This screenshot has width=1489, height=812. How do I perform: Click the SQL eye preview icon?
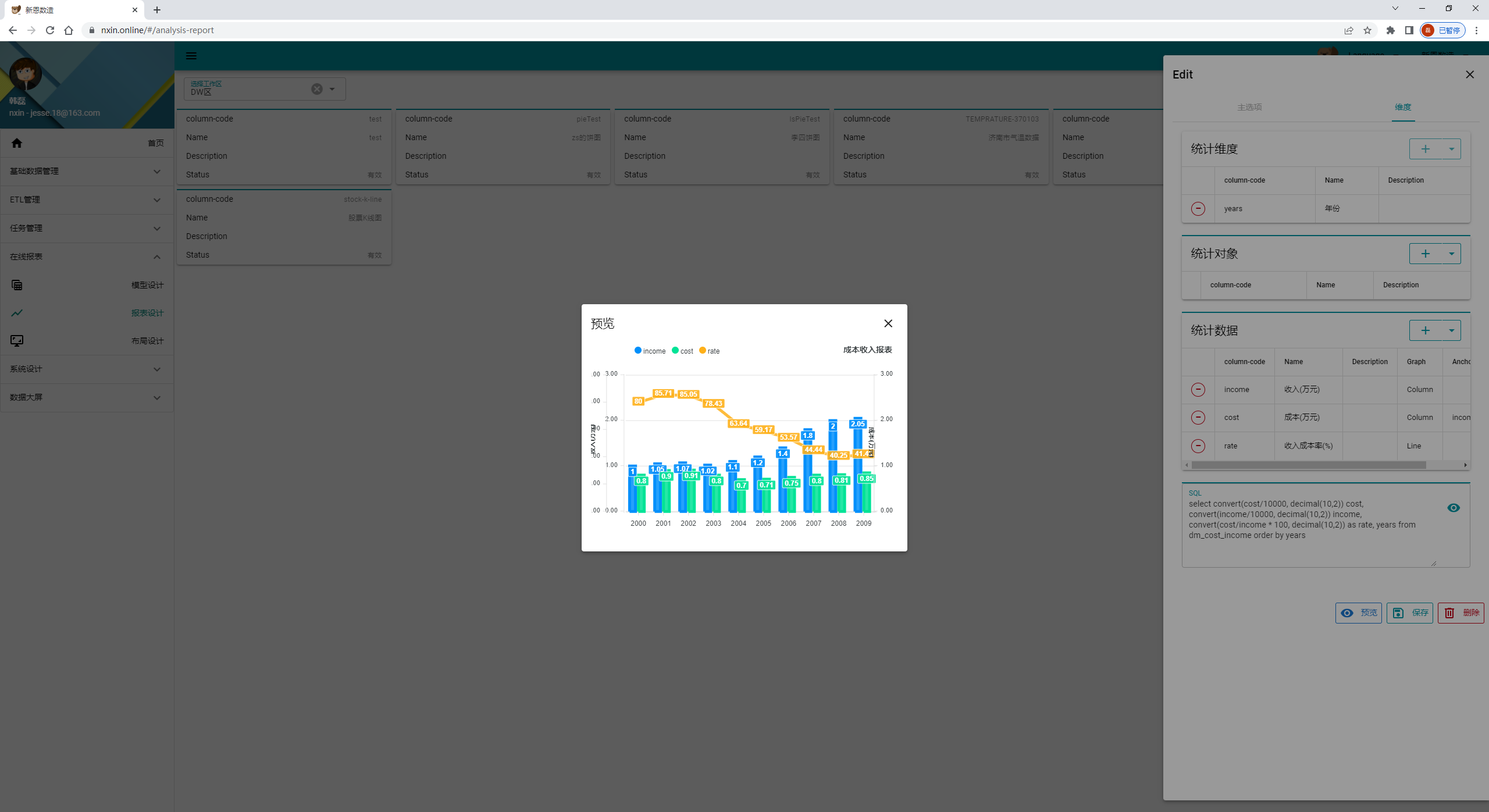pyautogui.click(x=1453, y=508)
